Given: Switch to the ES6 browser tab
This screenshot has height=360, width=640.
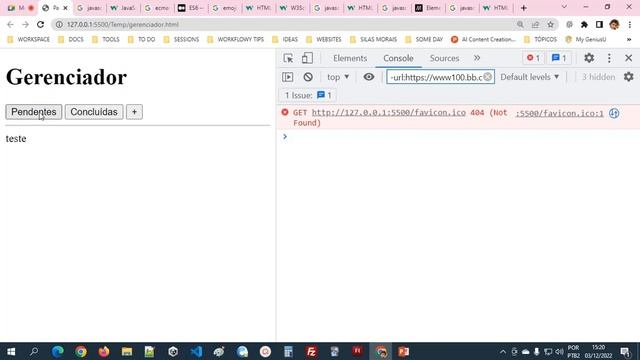Looking at the screenshot, I should coord(191,8).
